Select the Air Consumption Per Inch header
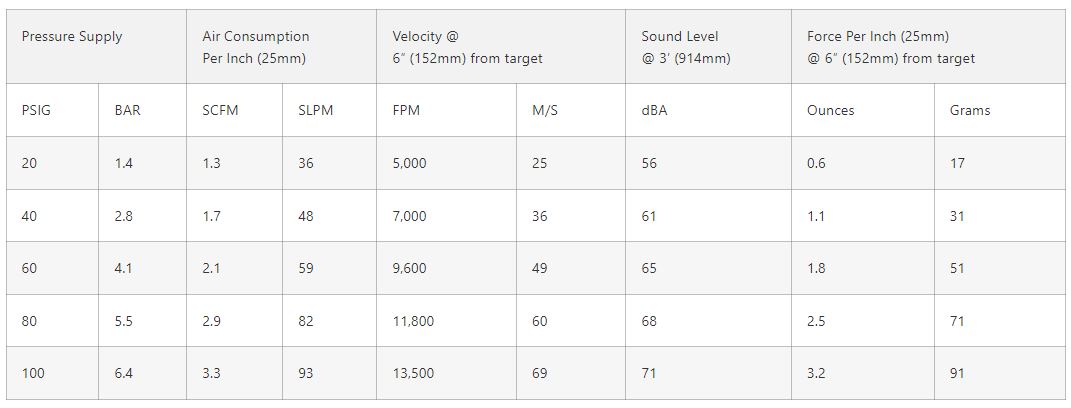 pyautogui.click(x=255, y=47)
